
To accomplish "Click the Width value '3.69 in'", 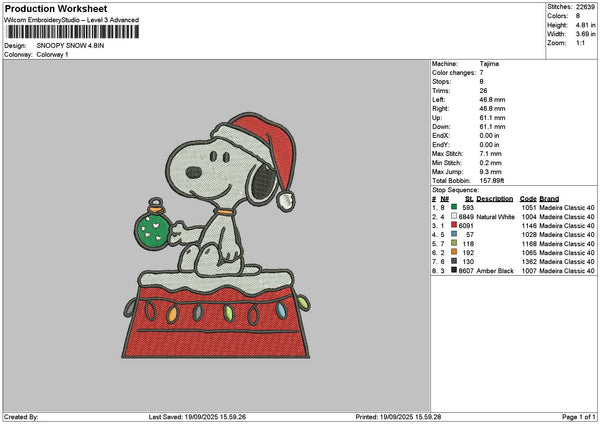I will [x=585, y=34].
